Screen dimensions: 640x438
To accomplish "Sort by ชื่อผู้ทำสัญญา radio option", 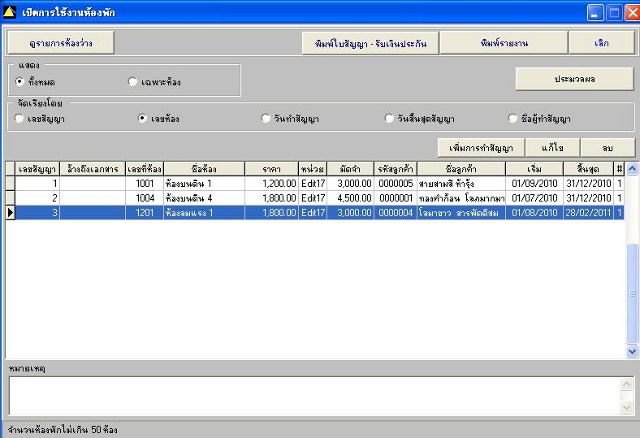I will pos(513,118).
